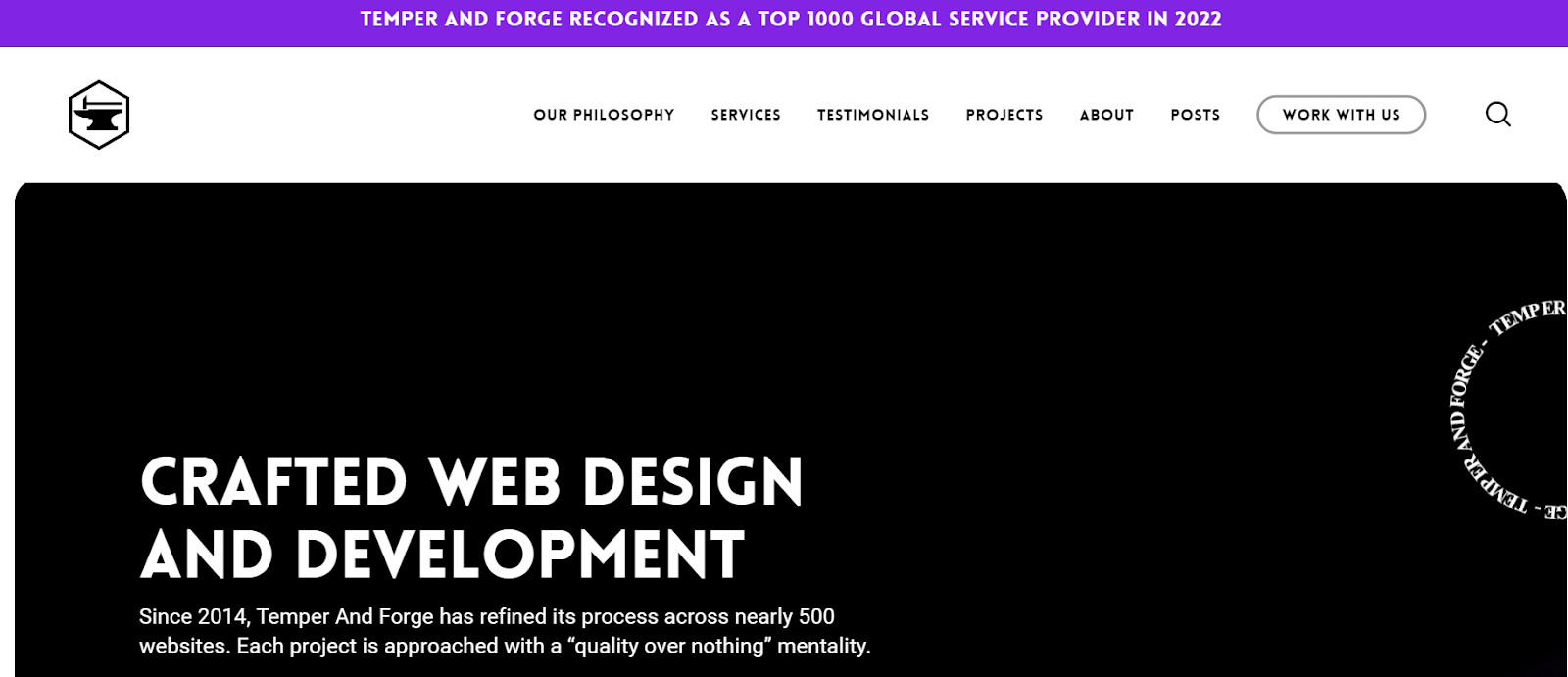Select Testimonials in the navigation

coord(873,115)
